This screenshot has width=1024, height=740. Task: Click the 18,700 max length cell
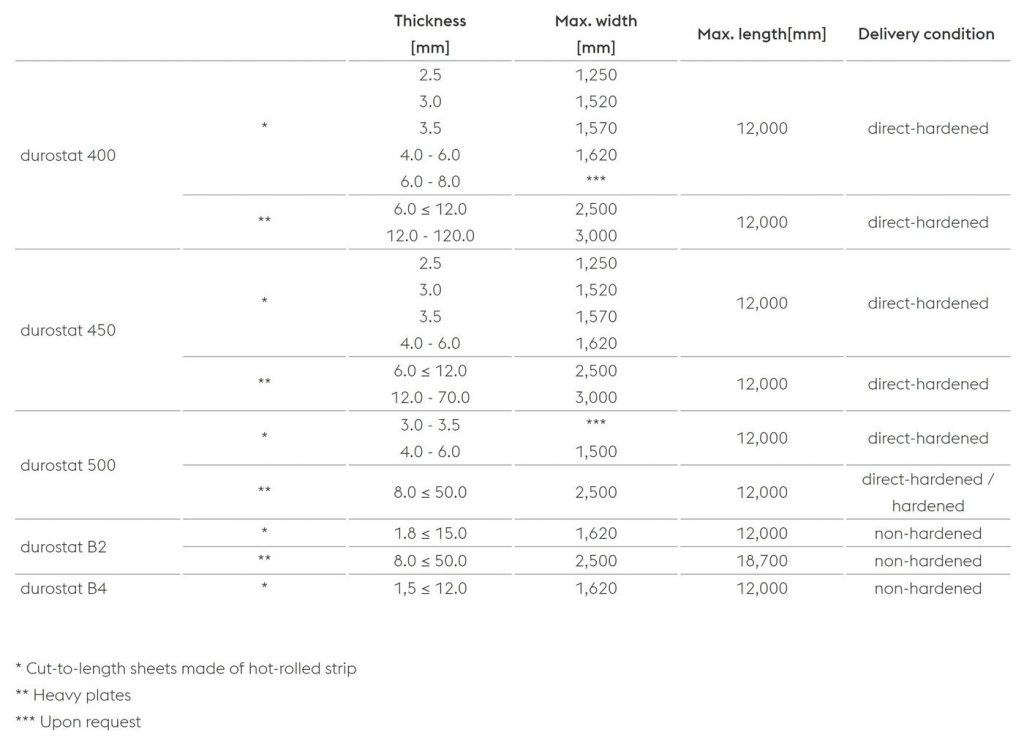pyautogui.click(x=762, y=561)
